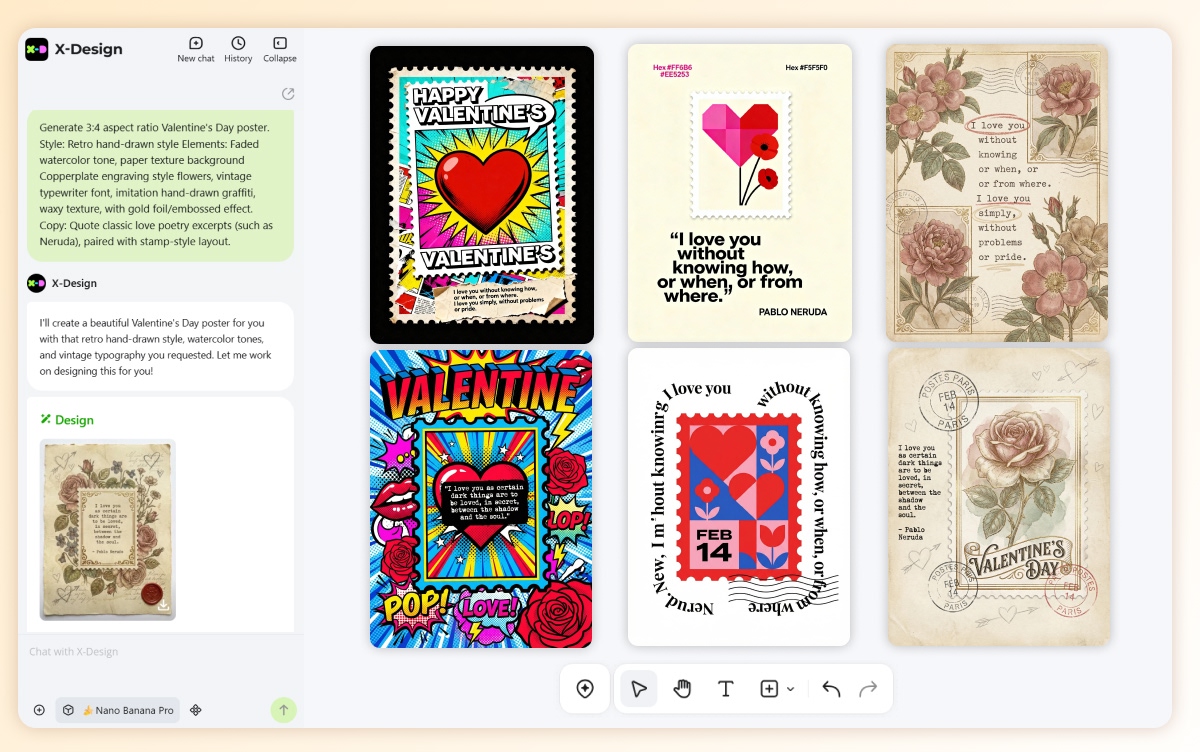Click the insert element plus-square icon

point(770,688)
